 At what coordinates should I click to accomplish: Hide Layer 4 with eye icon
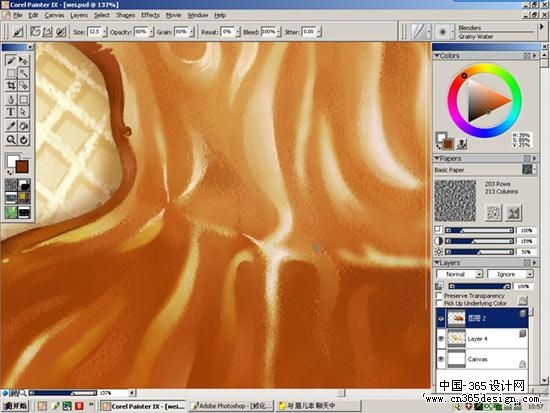441,339
